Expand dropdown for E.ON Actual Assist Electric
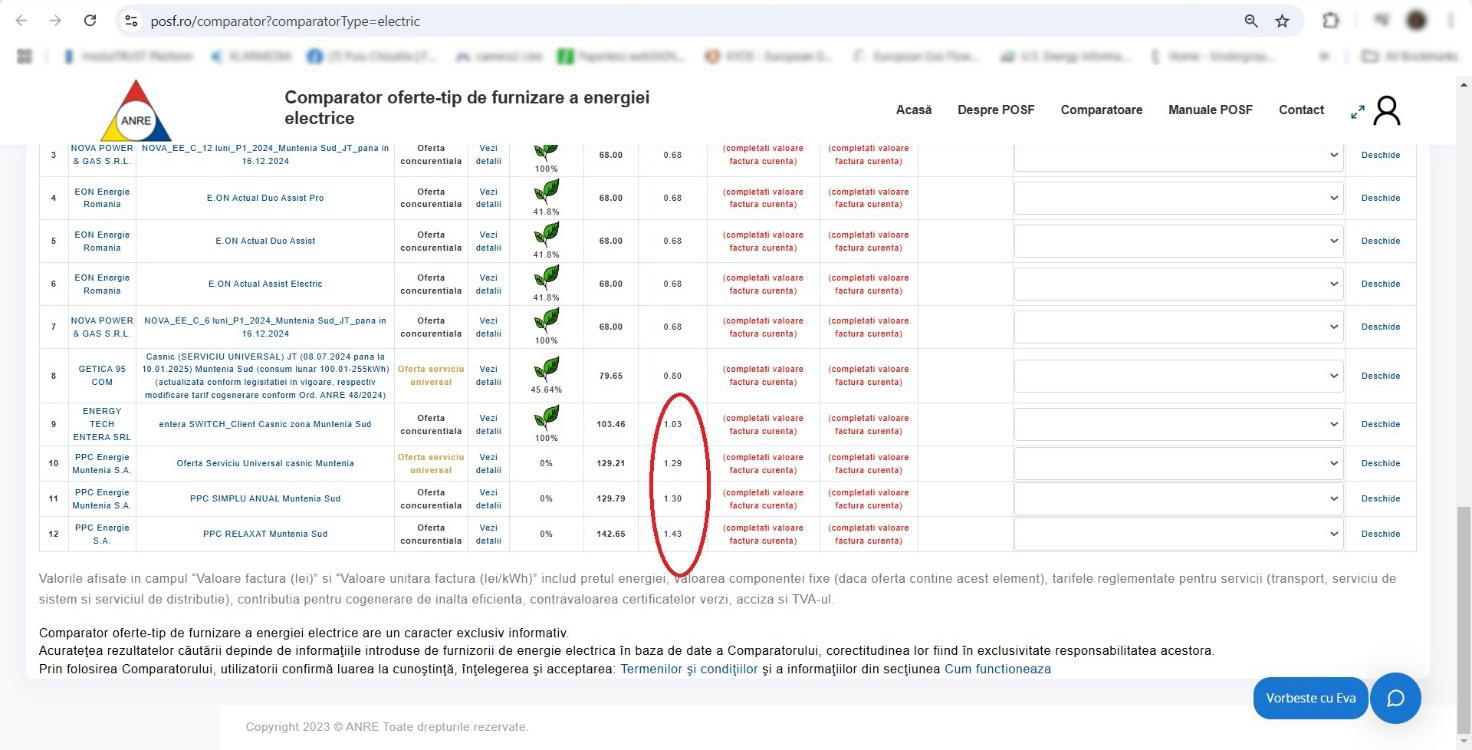Viewport: 1472px width, 750px height. [x=1178, y=284]
